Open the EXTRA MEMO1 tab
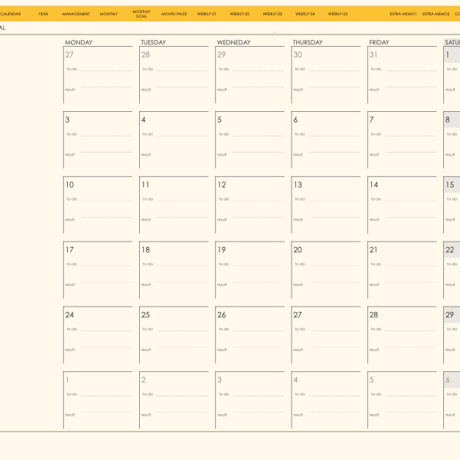Image resolution: width=460 pixels, height=460 pixels. (403, 14)
